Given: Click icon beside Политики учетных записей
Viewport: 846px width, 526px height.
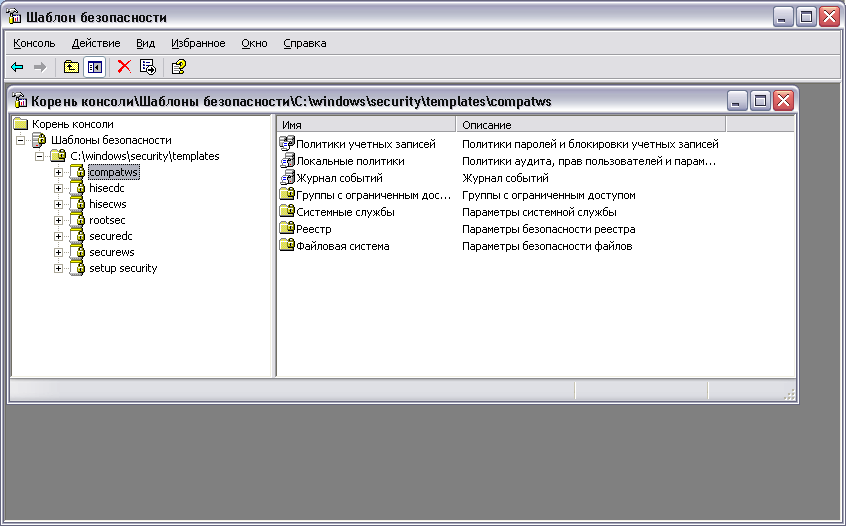Looking at the screenshot, I should point(287,144).
